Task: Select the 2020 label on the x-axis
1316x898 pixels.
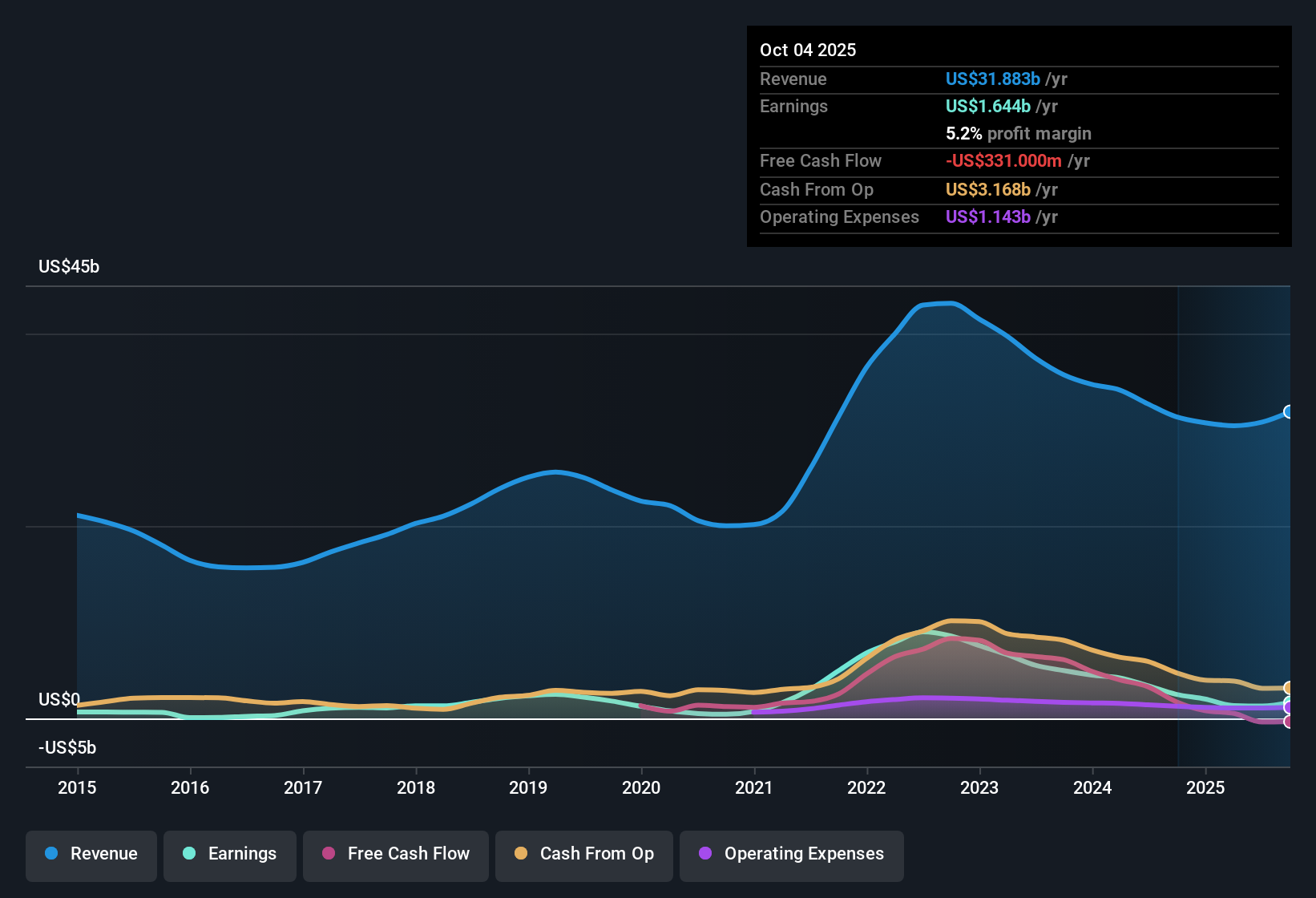Action: point(641,788)
